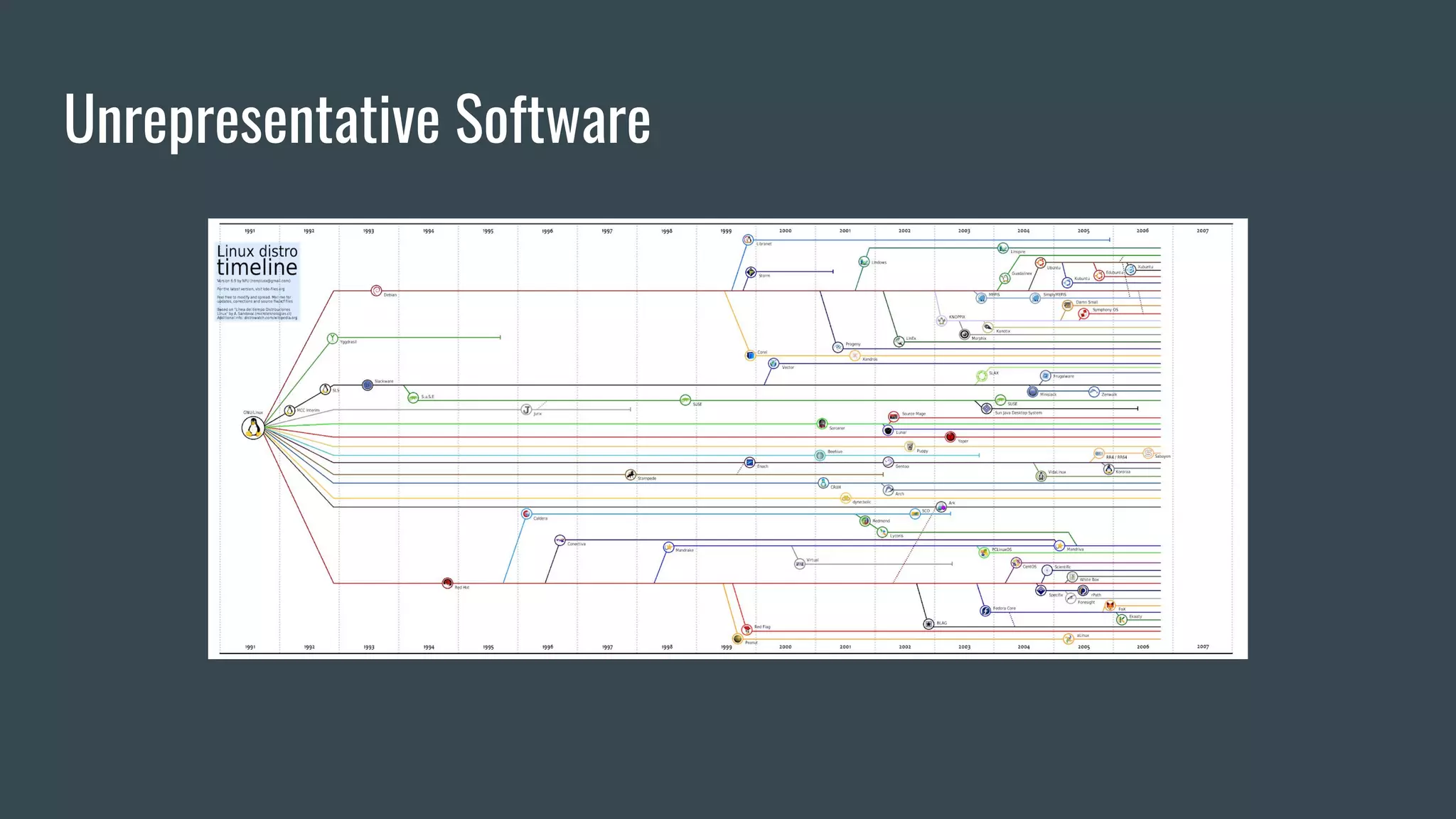Click the Libranet icon

click(x=748, y=240)
